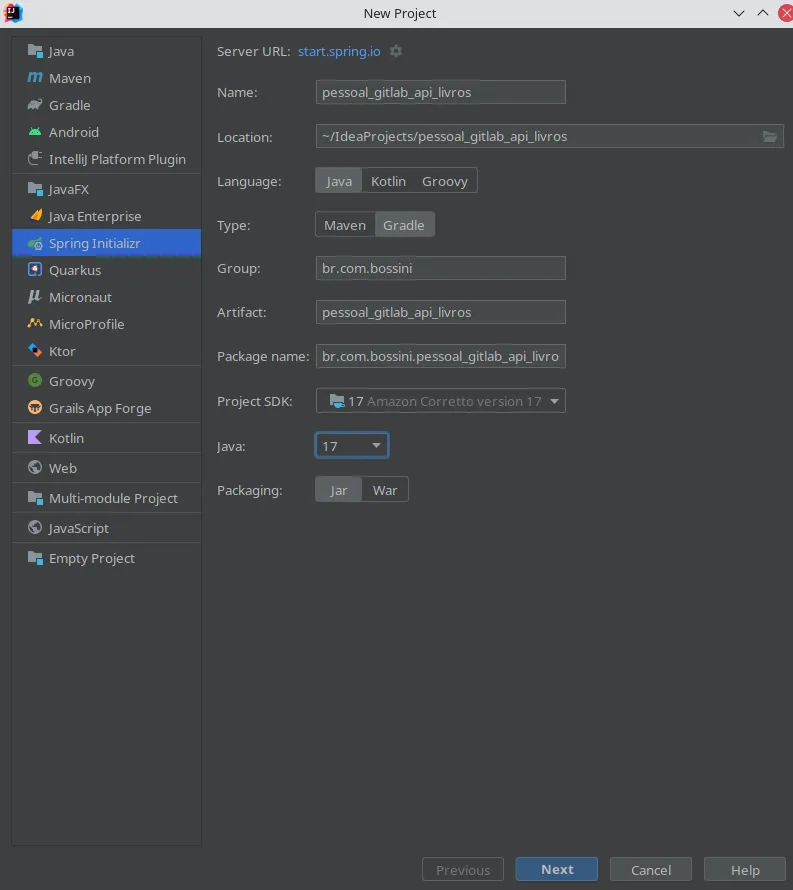The width and height of the screenshot is (793, 890).
Task: Select Jar packaging
Action: click(x=338, y=490)
